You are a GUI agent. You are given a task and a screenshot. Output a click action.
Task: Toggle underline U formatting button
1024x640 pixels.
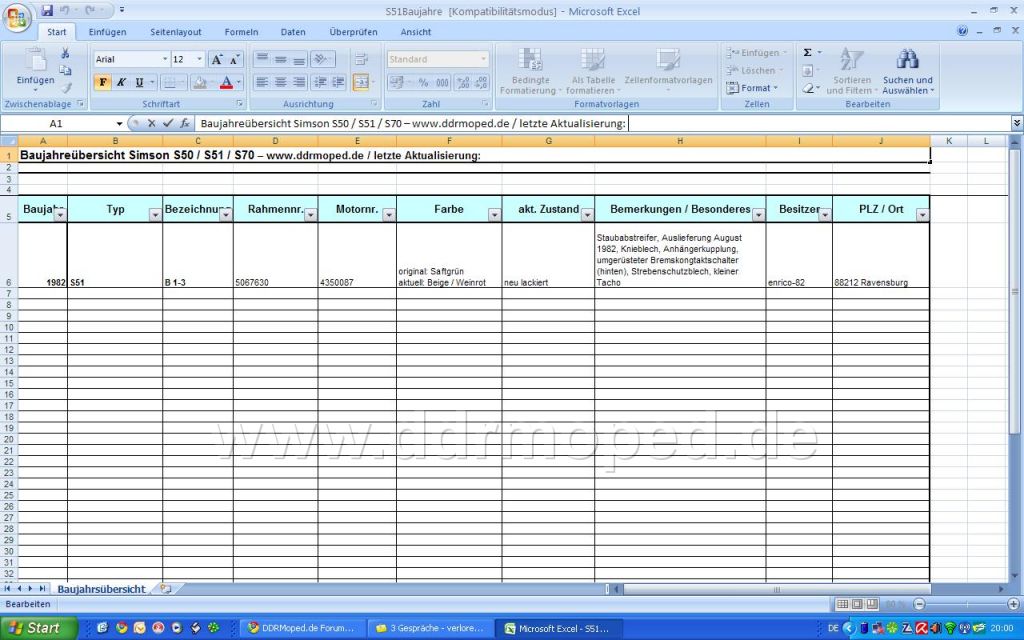[x=138, y=82]
